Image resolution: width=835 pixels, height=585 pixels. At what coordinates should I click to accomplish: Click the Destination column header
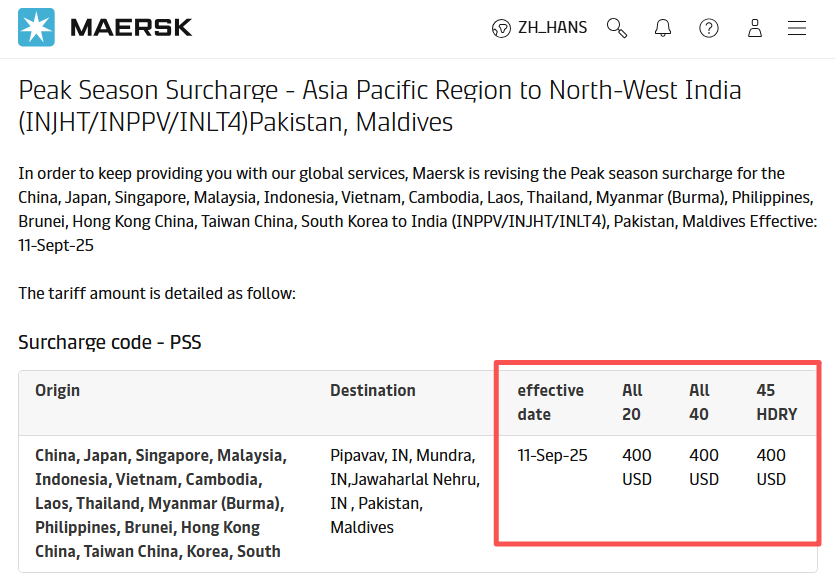coord(373,390)
